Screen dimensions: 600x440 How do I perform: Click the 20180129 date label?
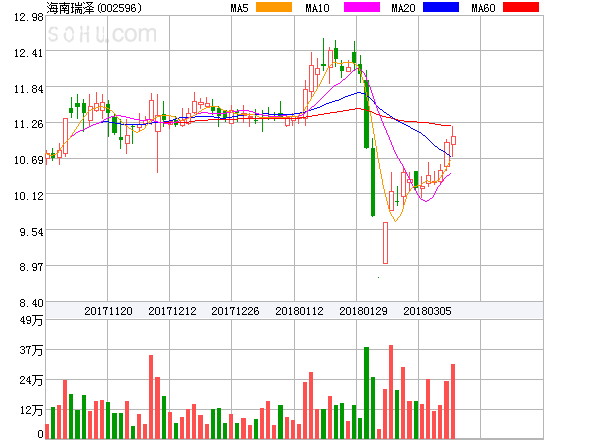[363, 311]
